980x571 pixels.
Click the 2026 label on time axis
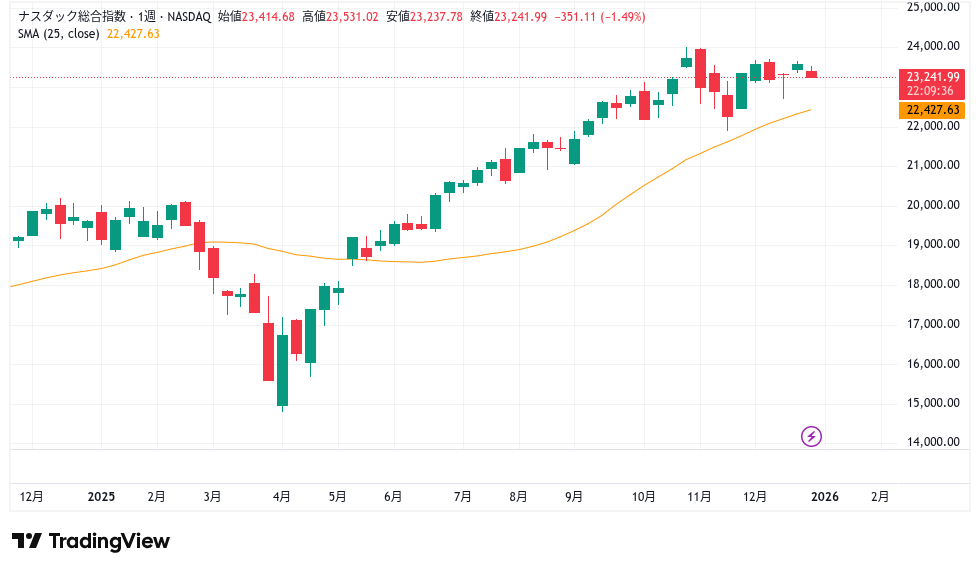point(825,496)
